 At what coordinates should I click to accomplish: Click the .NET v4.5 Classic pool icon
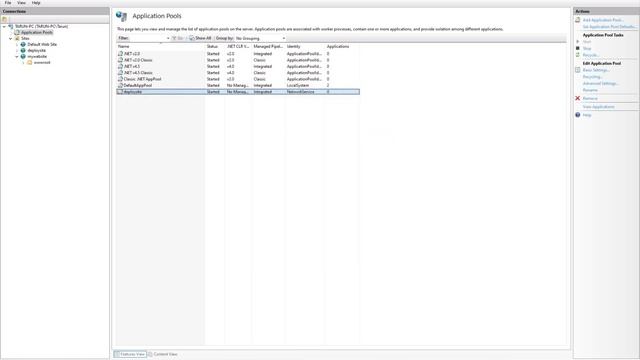pyautogui.click(x=120, y=73)
